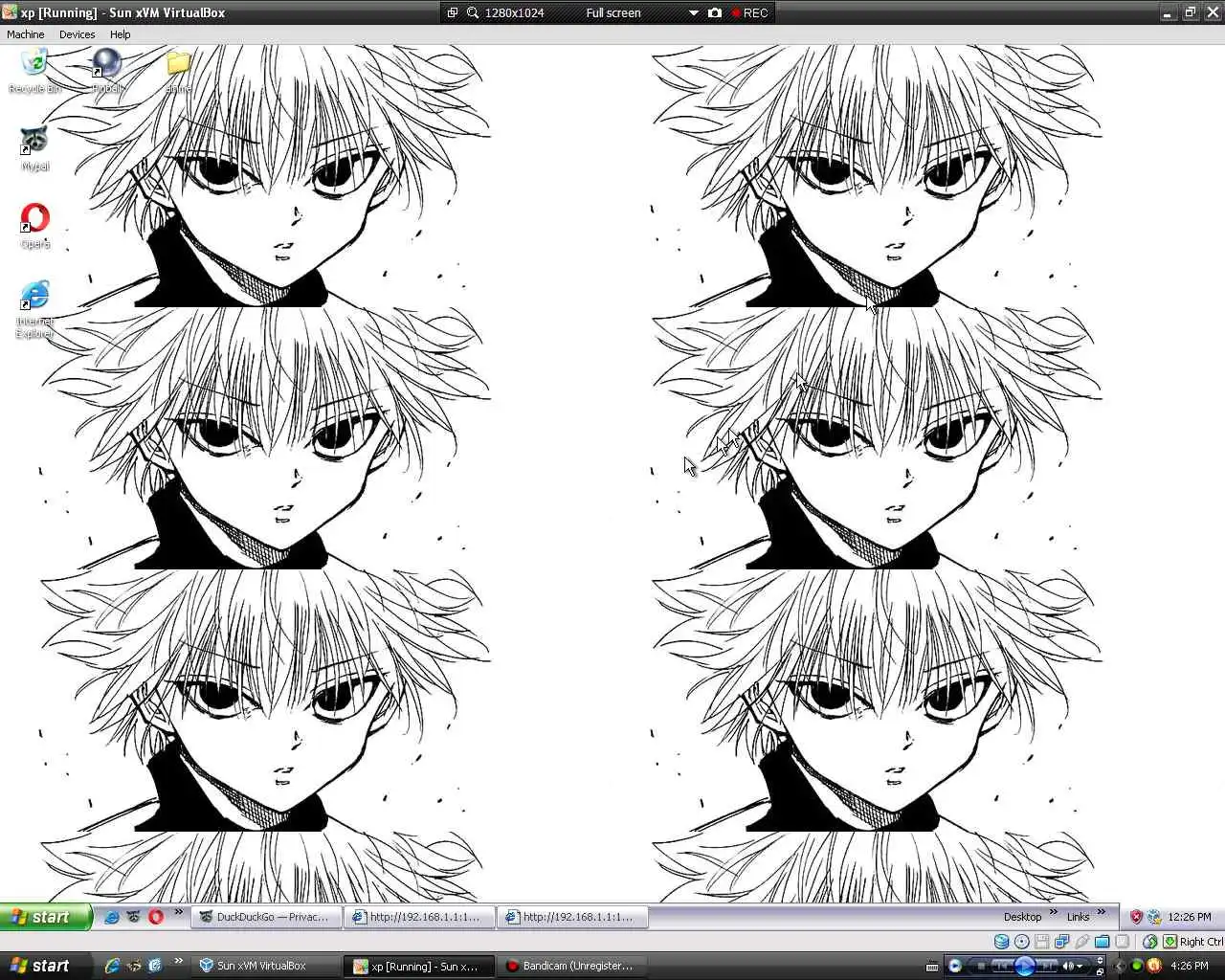Click the Right Ctrl host key label
The height and width of the screenshot is (980, 1225).
coord(1201,942)
